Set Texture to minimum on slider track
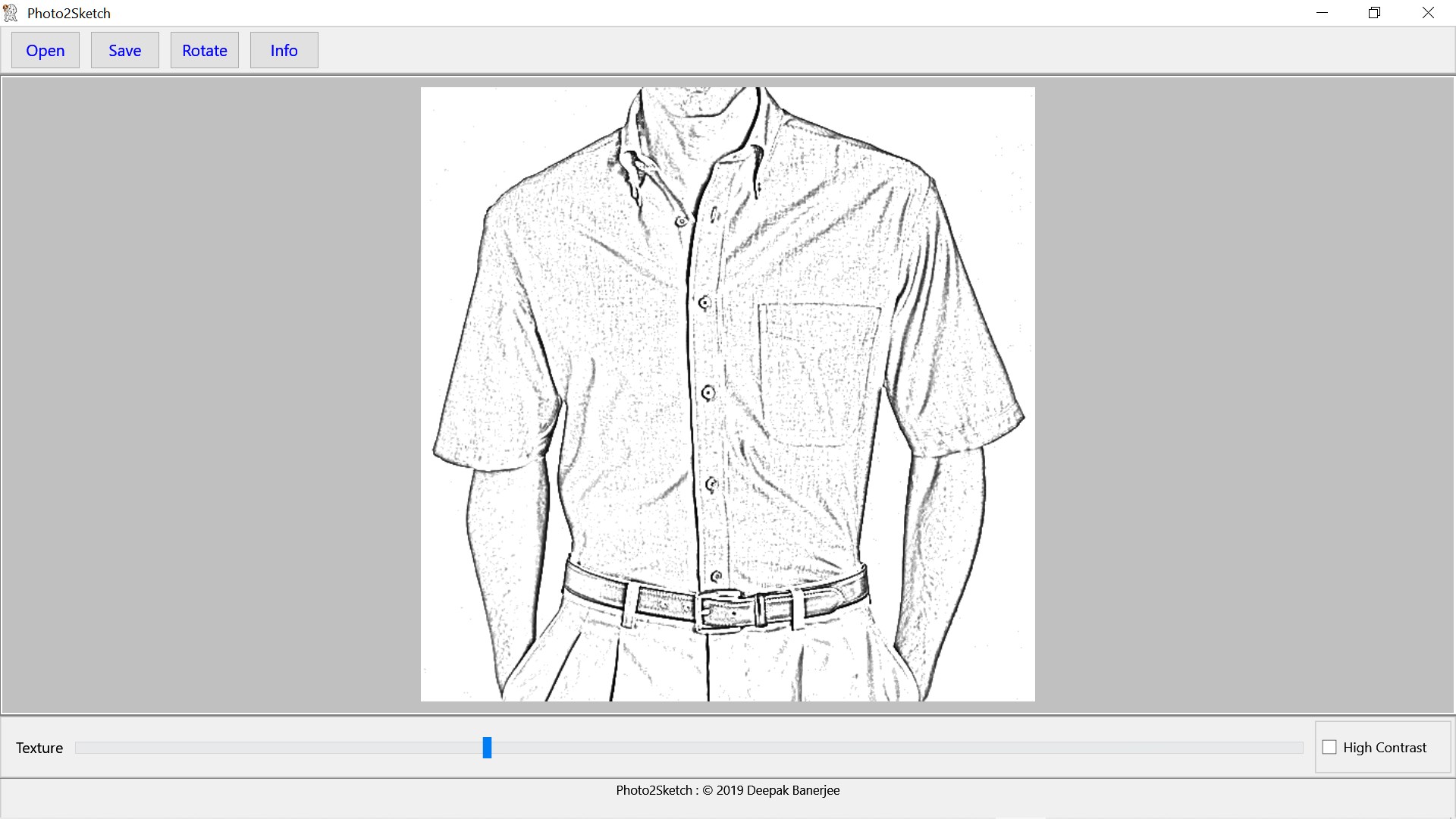1456x819 pixels. point(83,748)
